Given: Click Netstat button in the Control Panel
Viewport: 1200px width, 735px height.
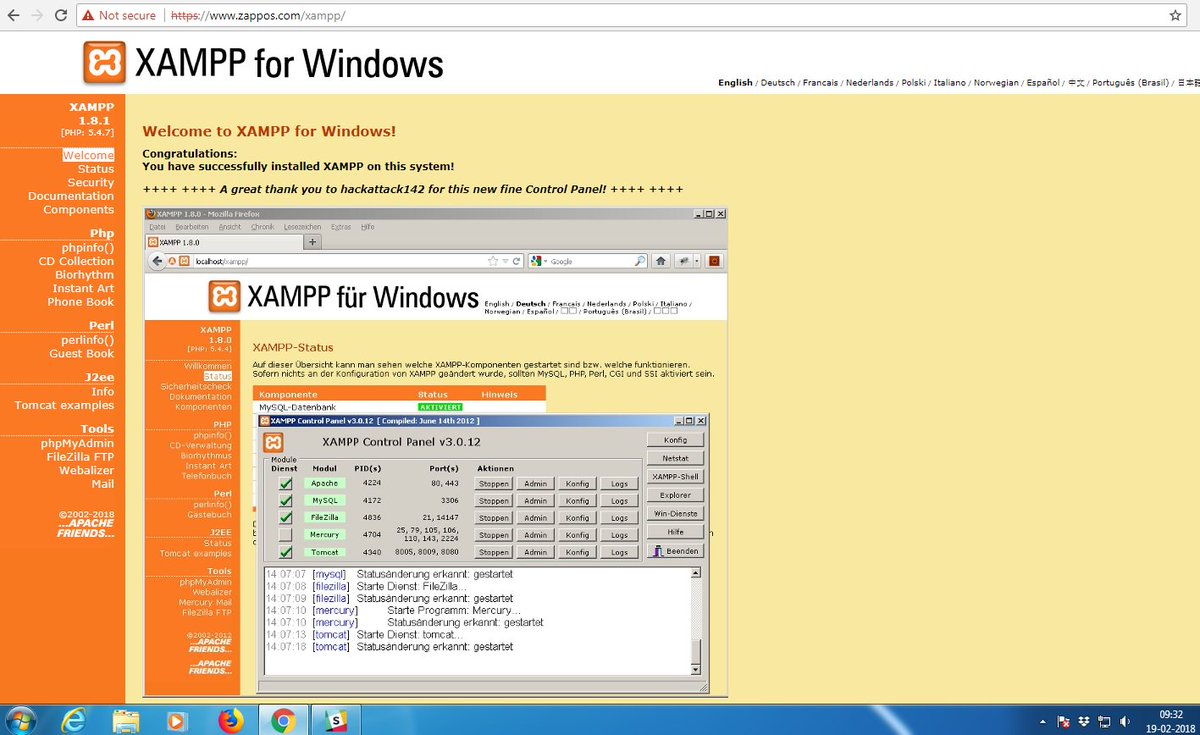Looking at the screenshot, I should coord(675,458).
